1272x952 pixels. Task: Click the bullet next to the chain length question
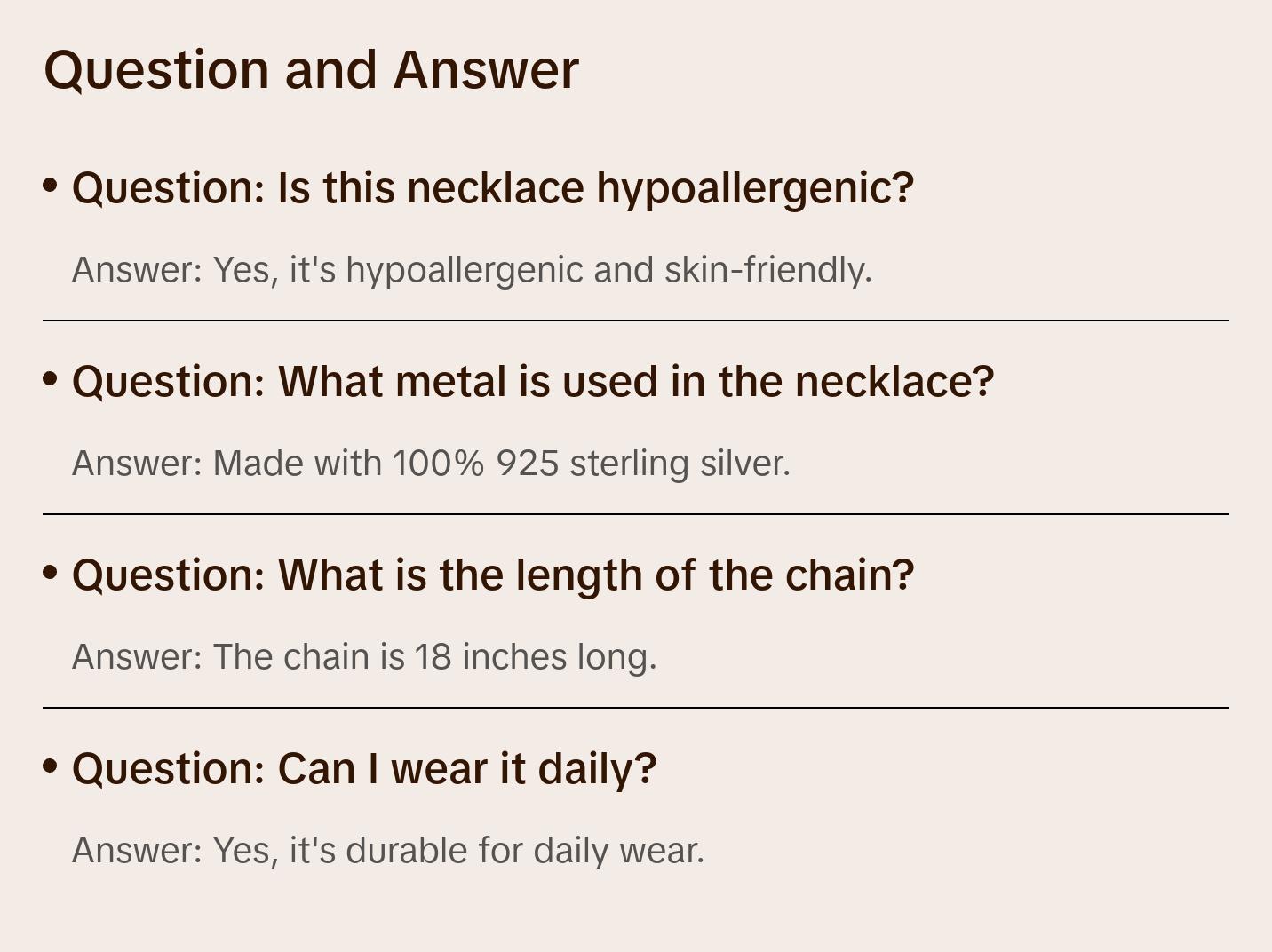[x=51, y=573]
